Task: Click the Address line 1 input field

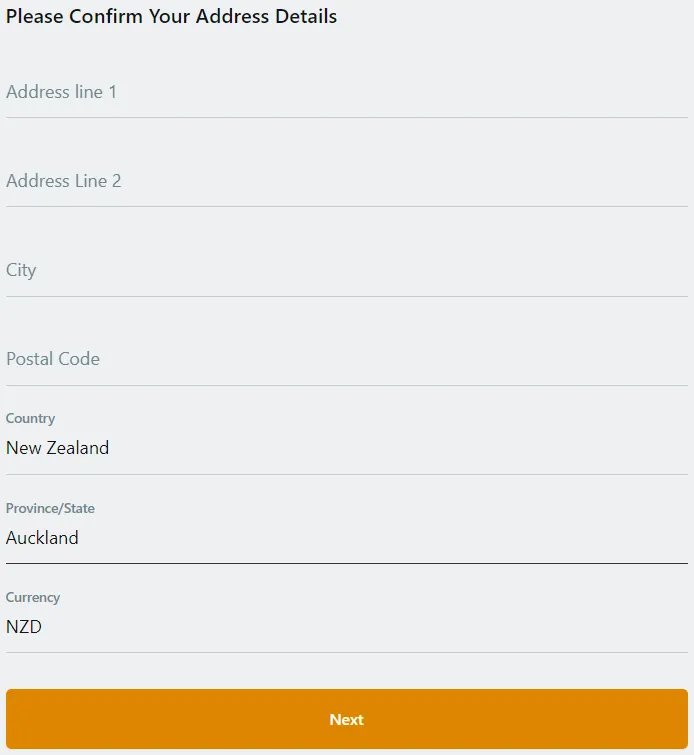Action: pos(346,93)
